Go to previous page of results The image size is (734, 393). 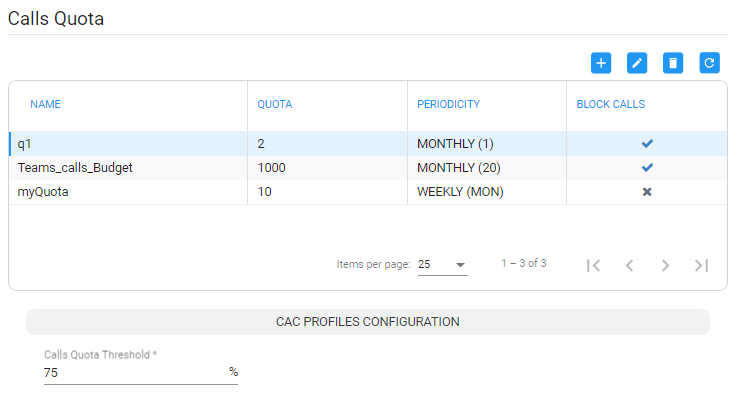[x=630, y=265]
